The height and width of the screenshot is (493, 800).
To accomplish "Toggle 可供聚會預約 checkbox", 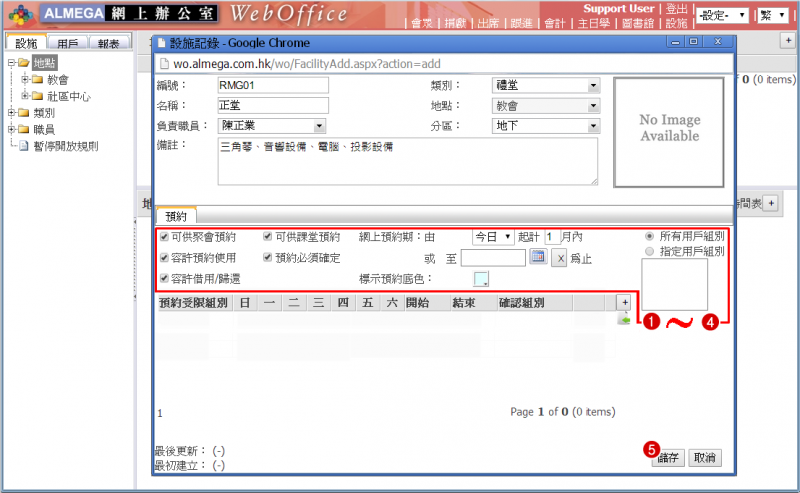I will click(x=164, y=237).
